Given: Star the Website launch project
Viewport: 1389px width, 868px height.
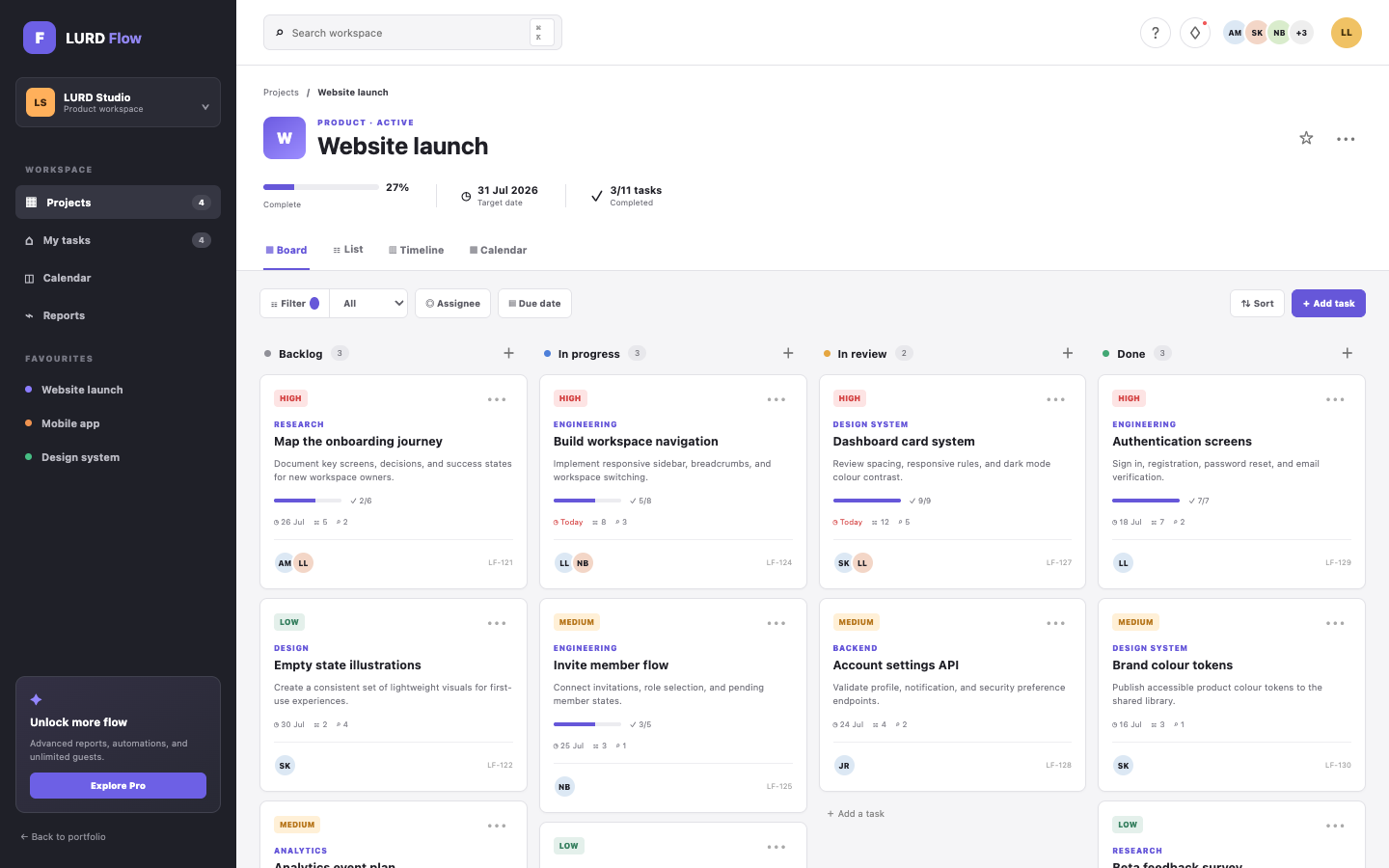Looking at the screenshot, I should (x=1306, y=138).
